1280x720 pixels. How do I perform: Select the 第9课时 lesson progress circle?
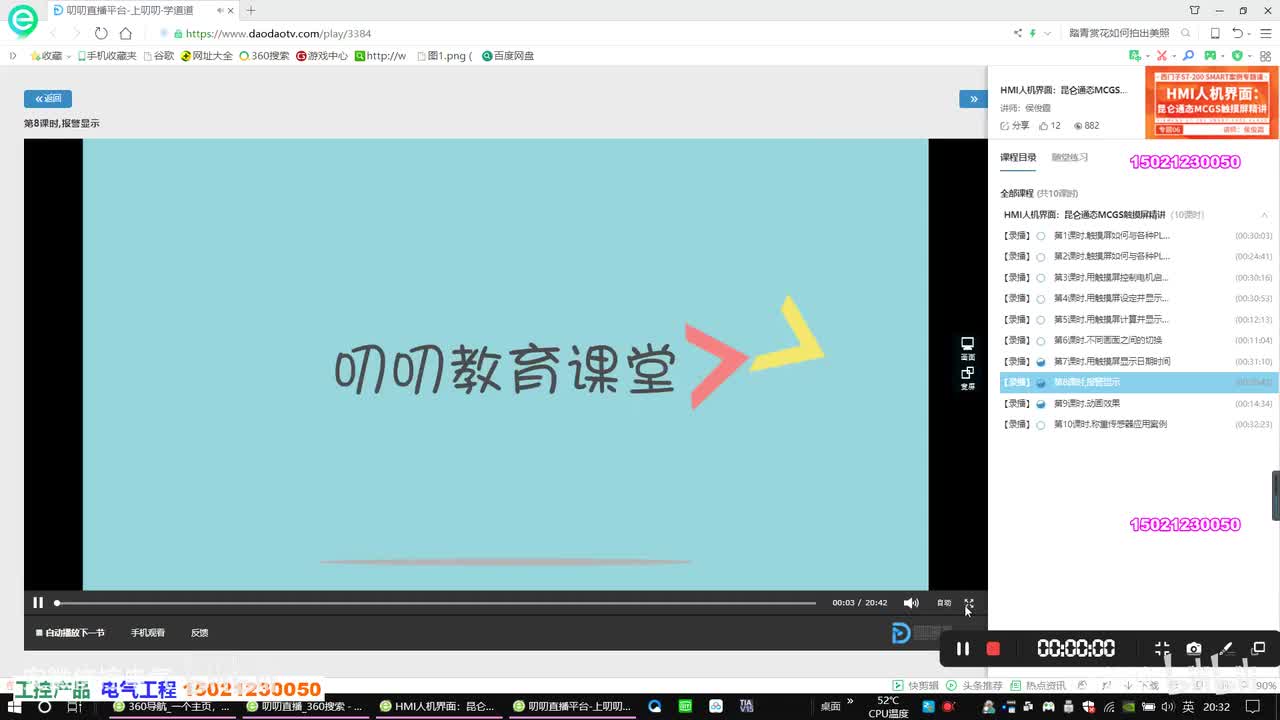click(x=1041, y=404)
